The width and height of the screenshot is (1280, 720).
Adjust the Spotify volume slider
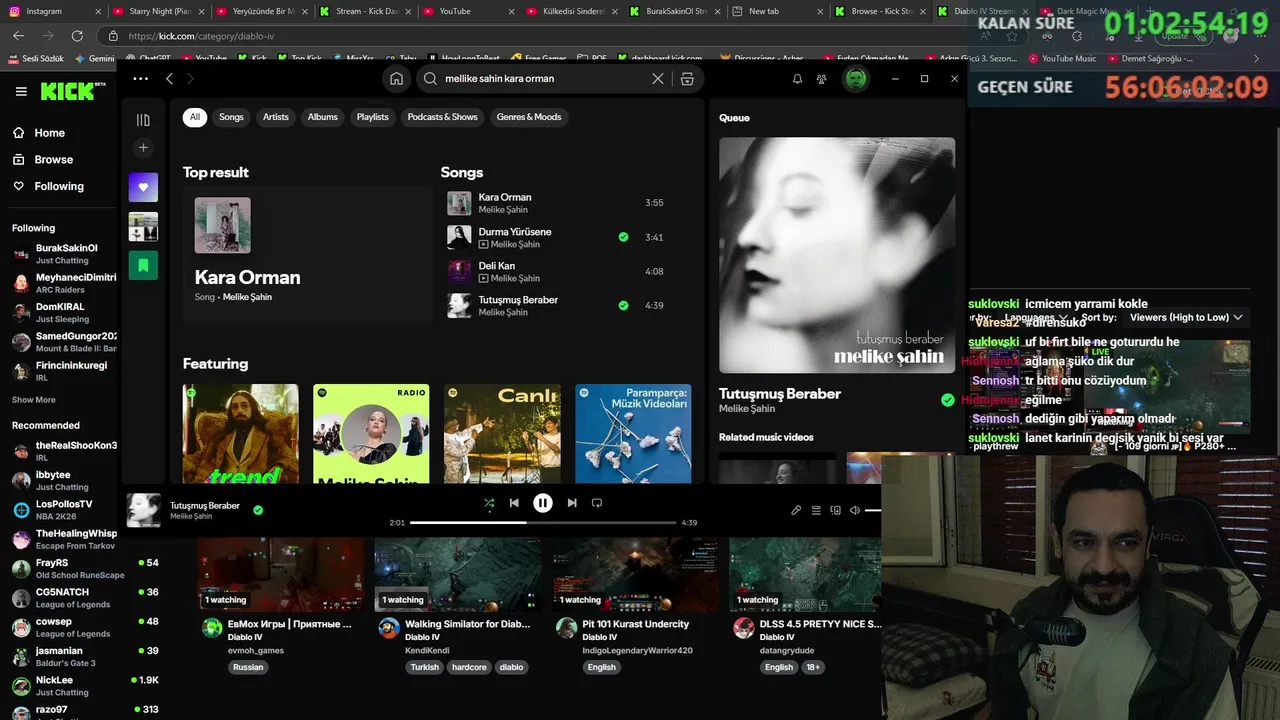[x=873, y=510]
